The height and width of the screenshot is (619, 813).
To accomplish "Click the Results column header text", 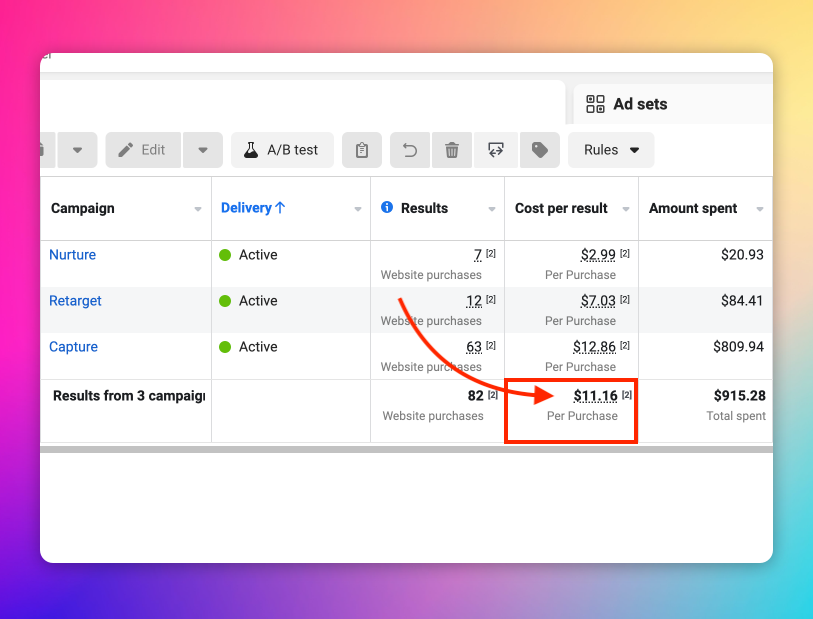I will (x=424, y=208).
